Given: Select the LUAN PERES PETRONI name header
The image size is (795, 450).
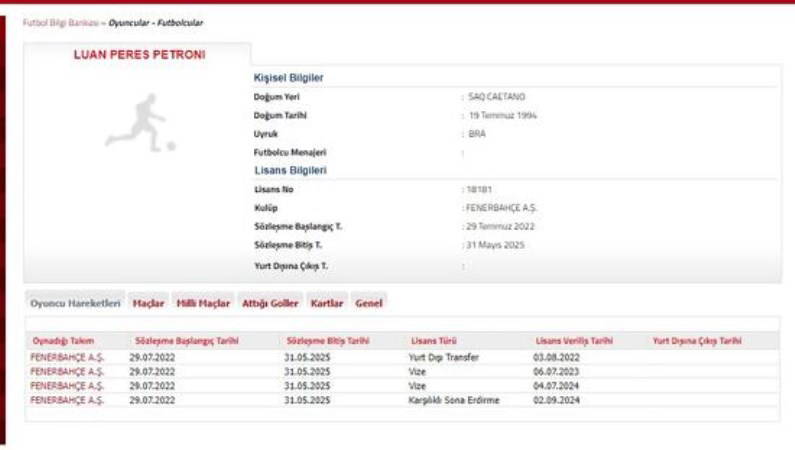Looking at the screenshot, I should click(x=139, y=55).
